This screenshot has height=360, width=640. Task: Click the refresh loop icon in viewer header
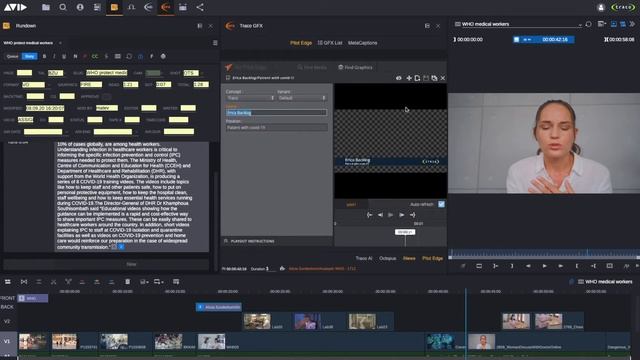click(x=589, y=24)
